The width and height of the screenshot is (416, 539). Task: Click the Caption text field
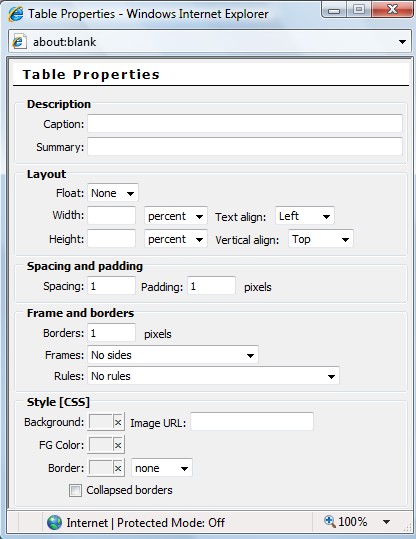(245, 124)
